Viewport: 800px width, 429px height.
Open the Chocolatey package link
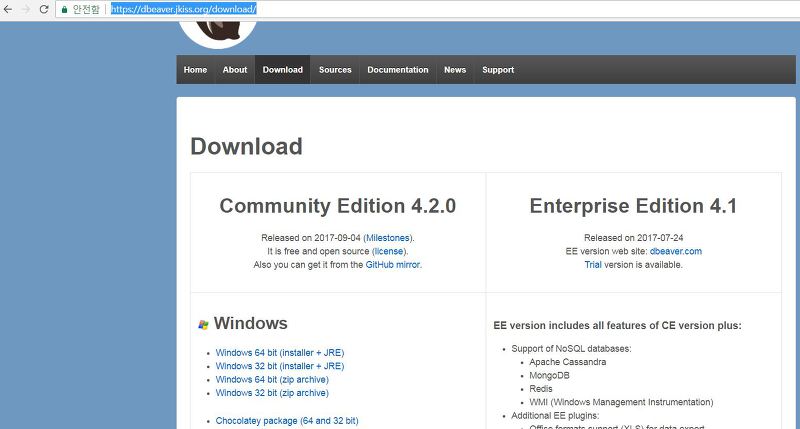[287, 421]
